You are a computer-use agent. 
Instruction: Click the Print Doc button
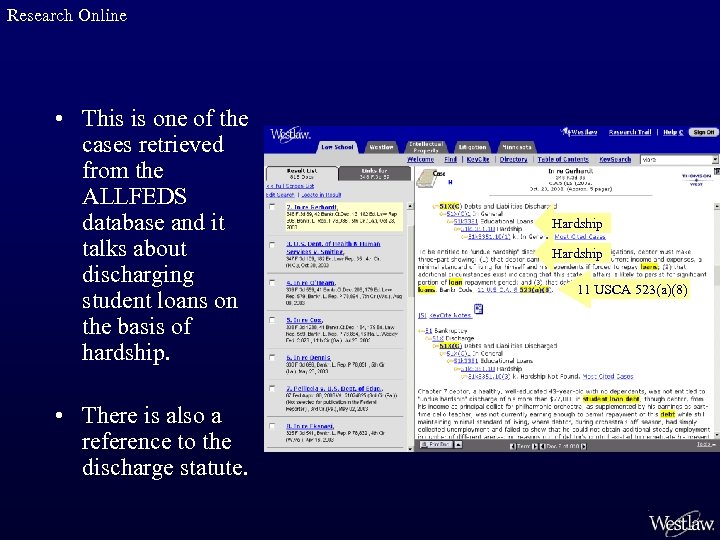point(436,445)
